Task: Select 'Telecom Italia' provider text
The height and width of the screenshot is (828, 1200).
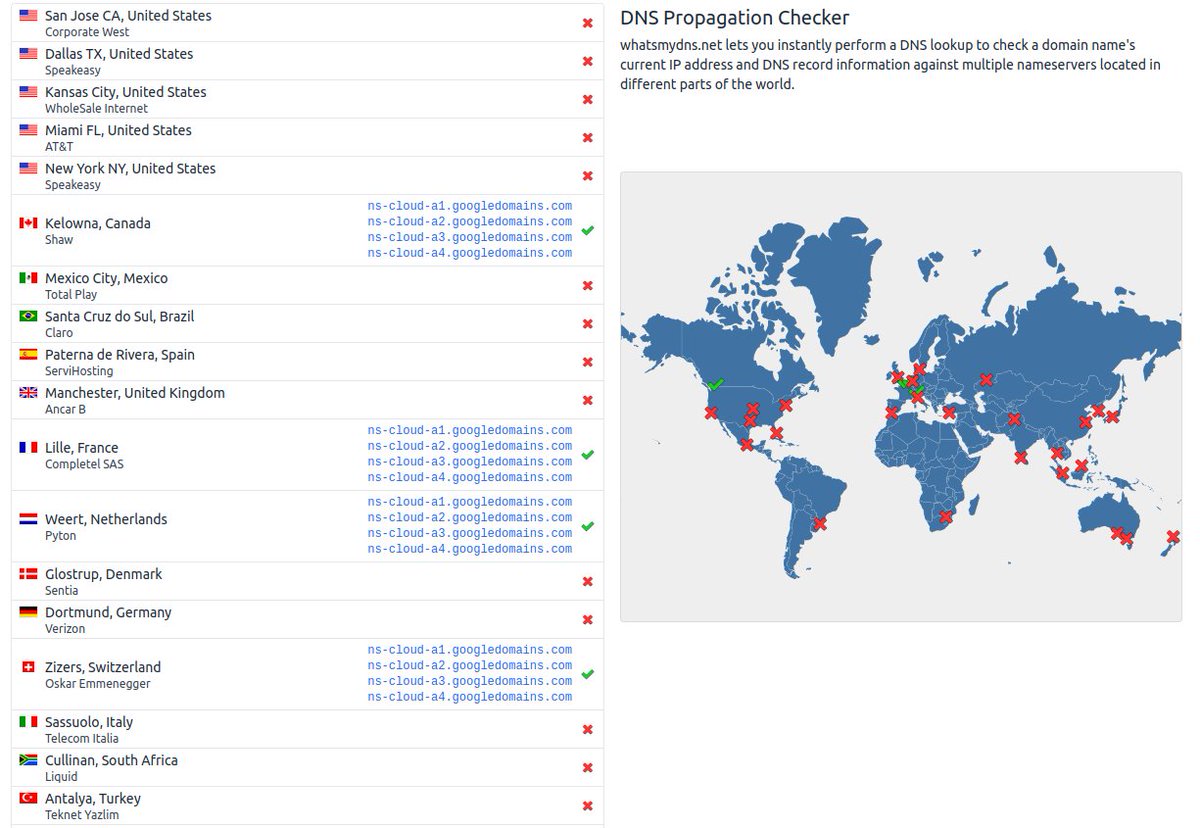Action: (x=82, y=739)
